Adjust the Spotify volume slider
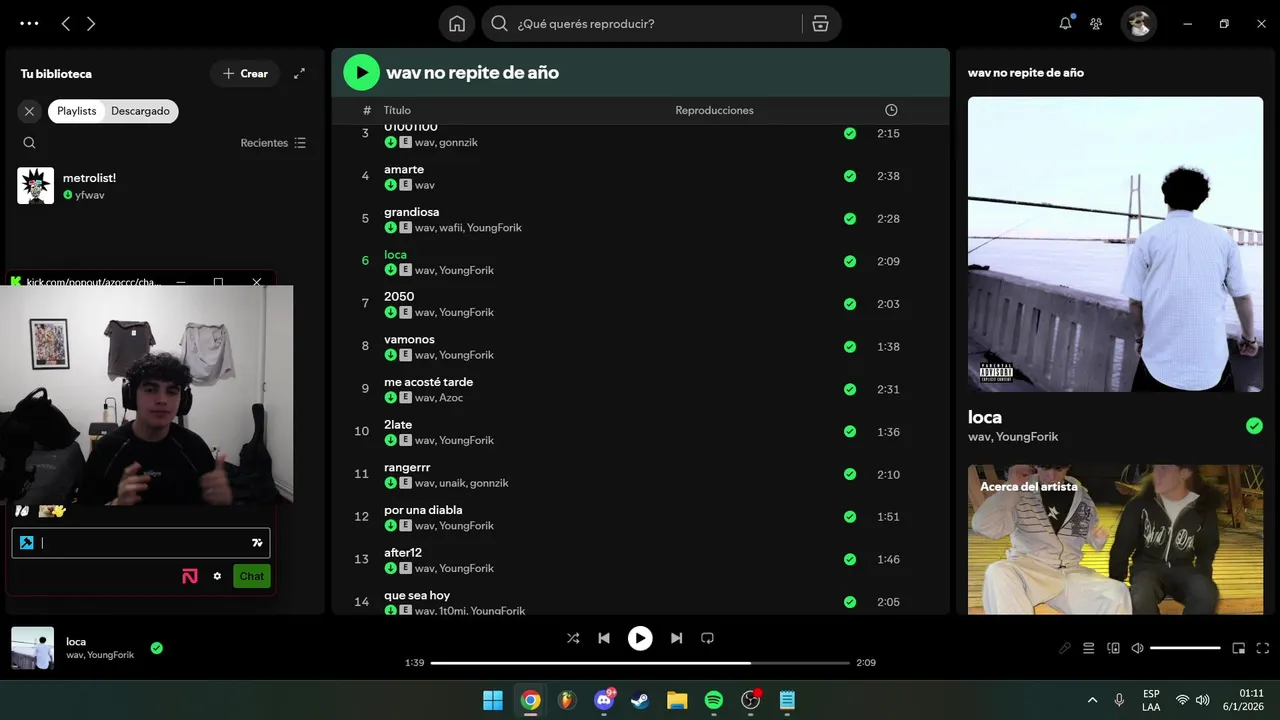 1185,648
